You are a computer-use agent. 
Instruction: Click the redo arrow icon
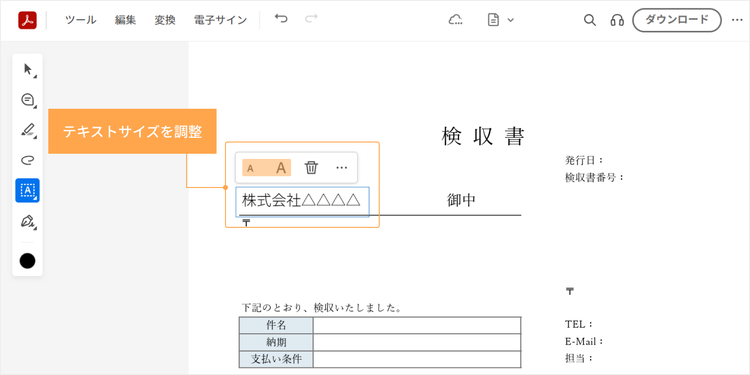(x=311, y=19)
